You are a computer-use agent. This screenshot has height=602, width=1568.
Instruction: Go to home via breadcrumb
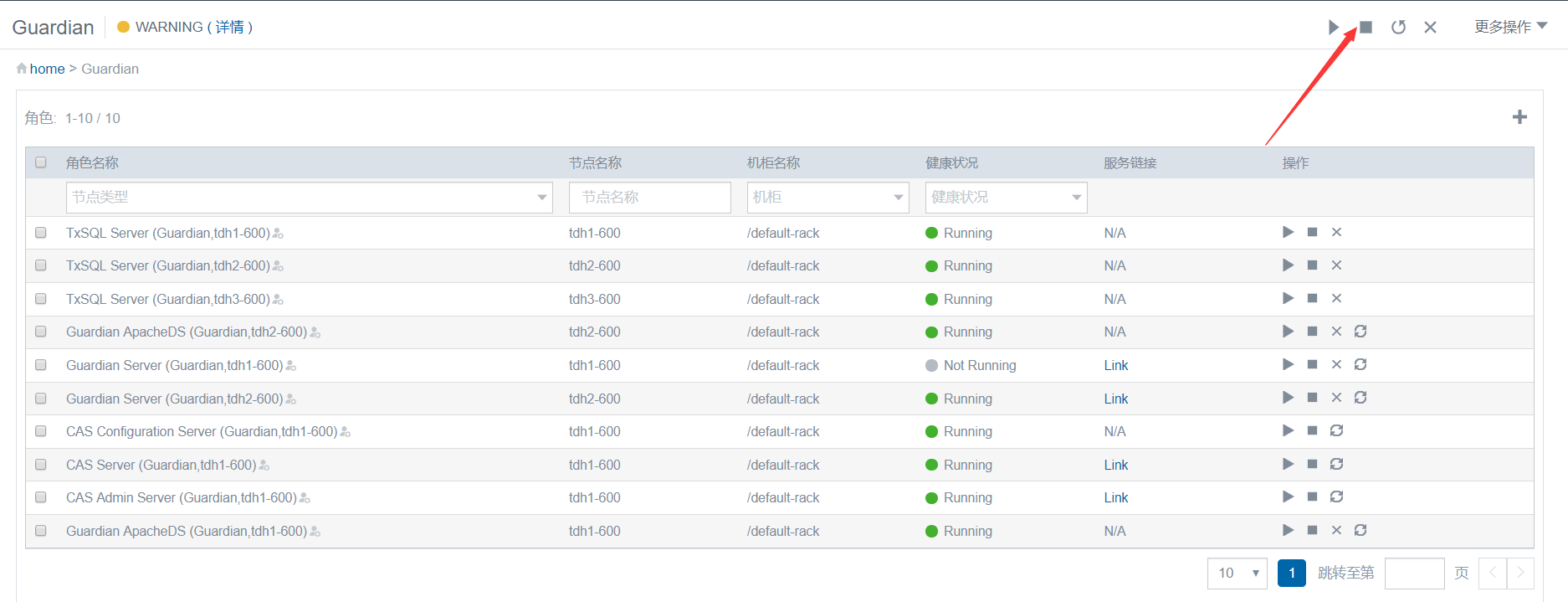[47, 69]
